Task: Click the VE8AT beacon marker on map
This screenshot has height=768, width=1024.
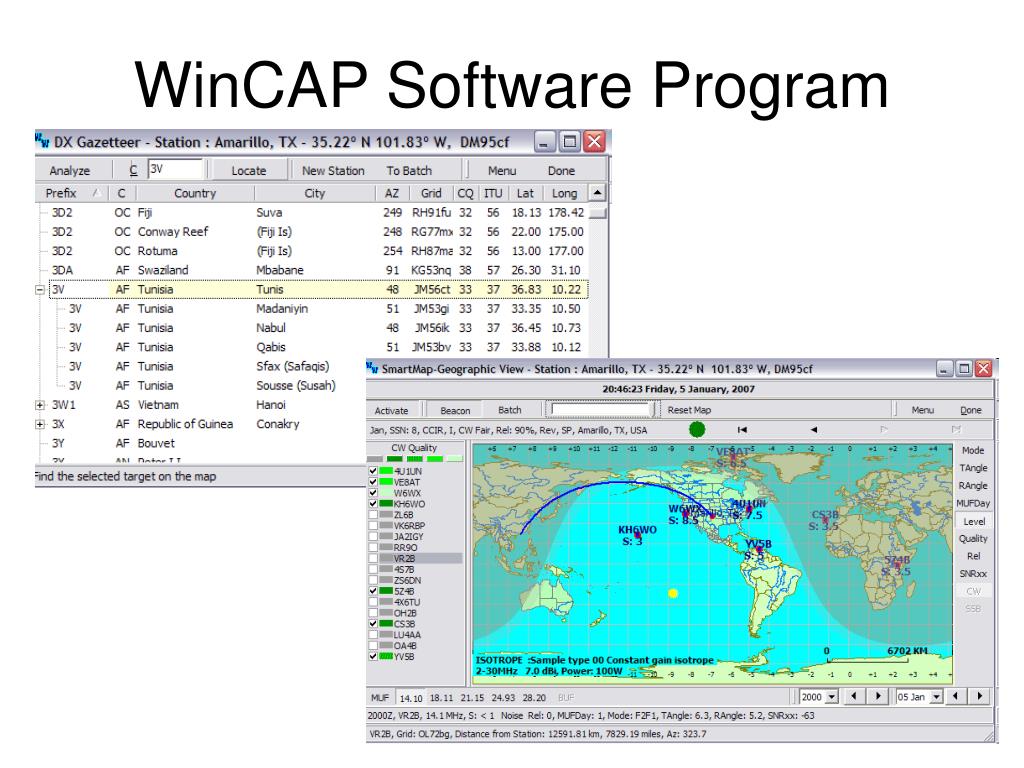Action: (733, 458)
